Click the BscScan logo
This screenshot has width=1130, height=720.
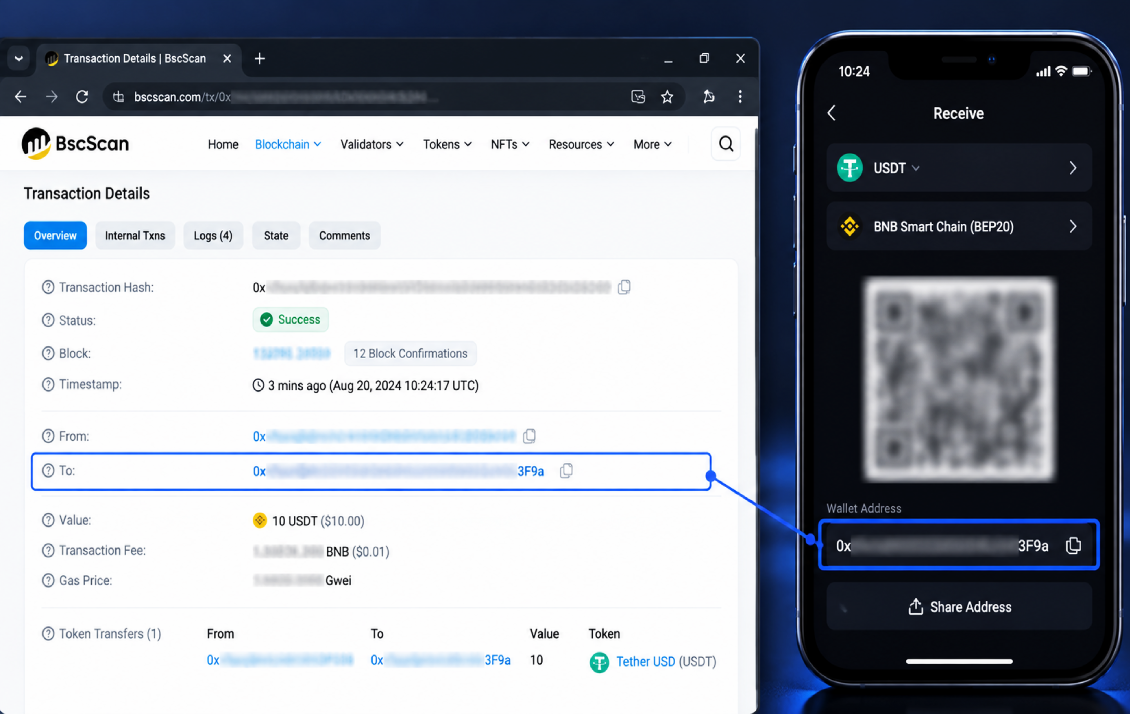coord(75,143)
